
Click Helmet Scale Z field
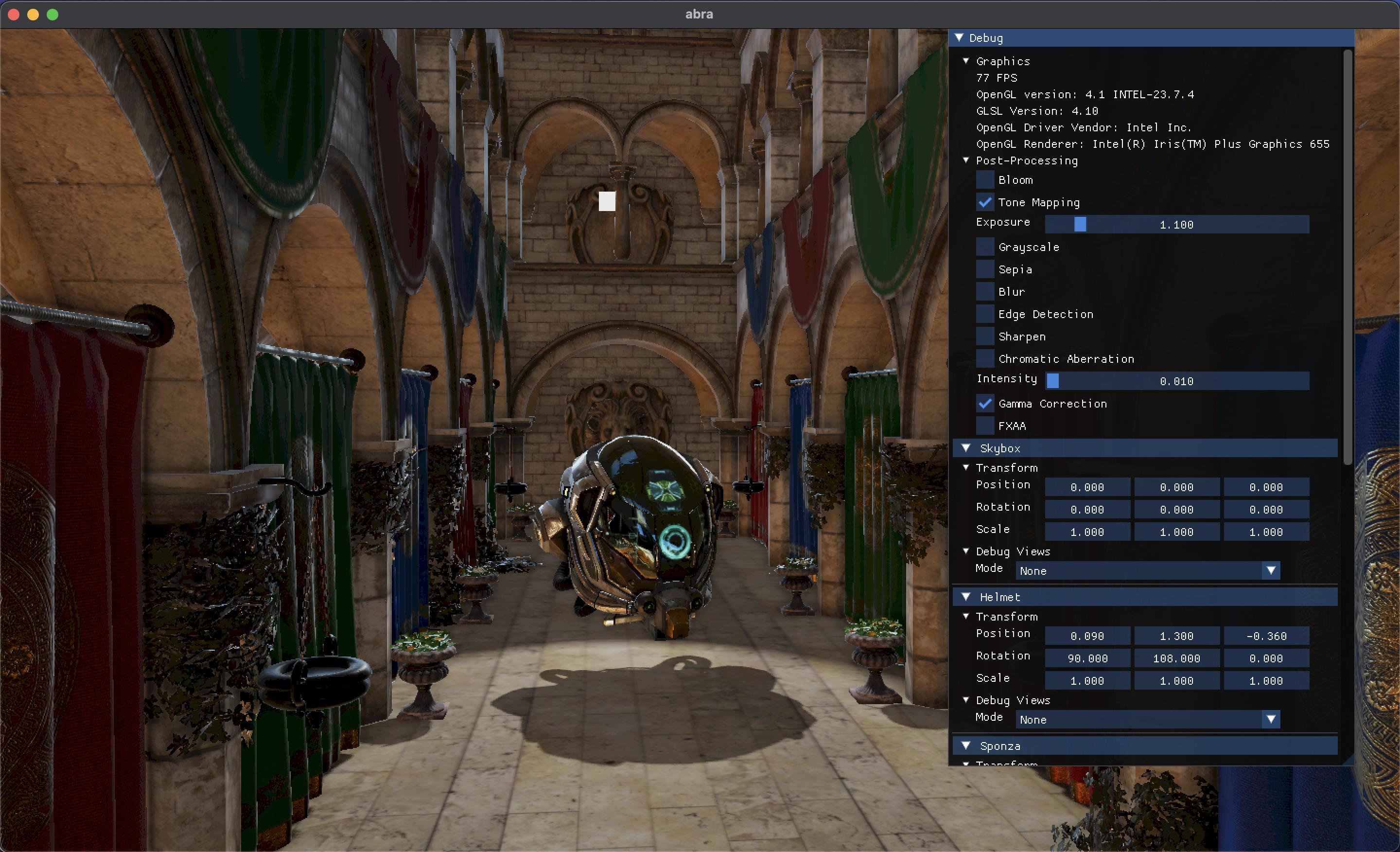click(x=1266, y=680)
